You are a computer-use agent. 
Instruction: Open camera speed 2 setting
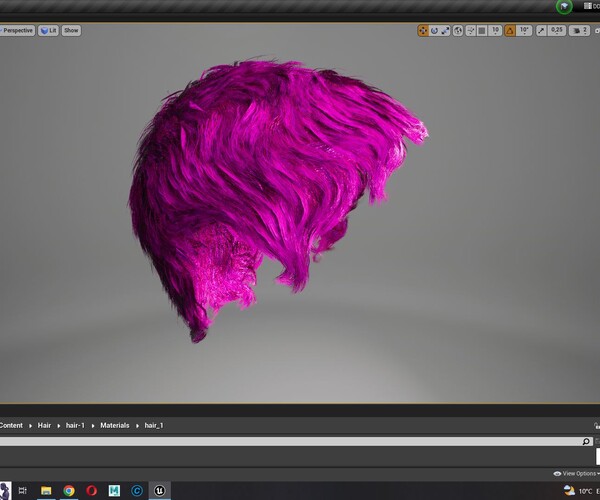pos(579,31)
